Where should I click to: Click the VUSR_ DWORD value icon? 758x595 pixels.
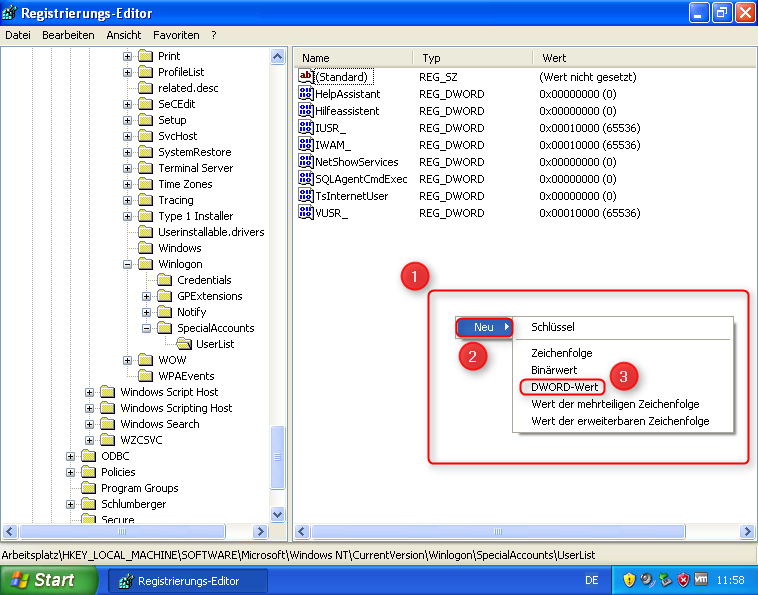click(x=306, y=213)
